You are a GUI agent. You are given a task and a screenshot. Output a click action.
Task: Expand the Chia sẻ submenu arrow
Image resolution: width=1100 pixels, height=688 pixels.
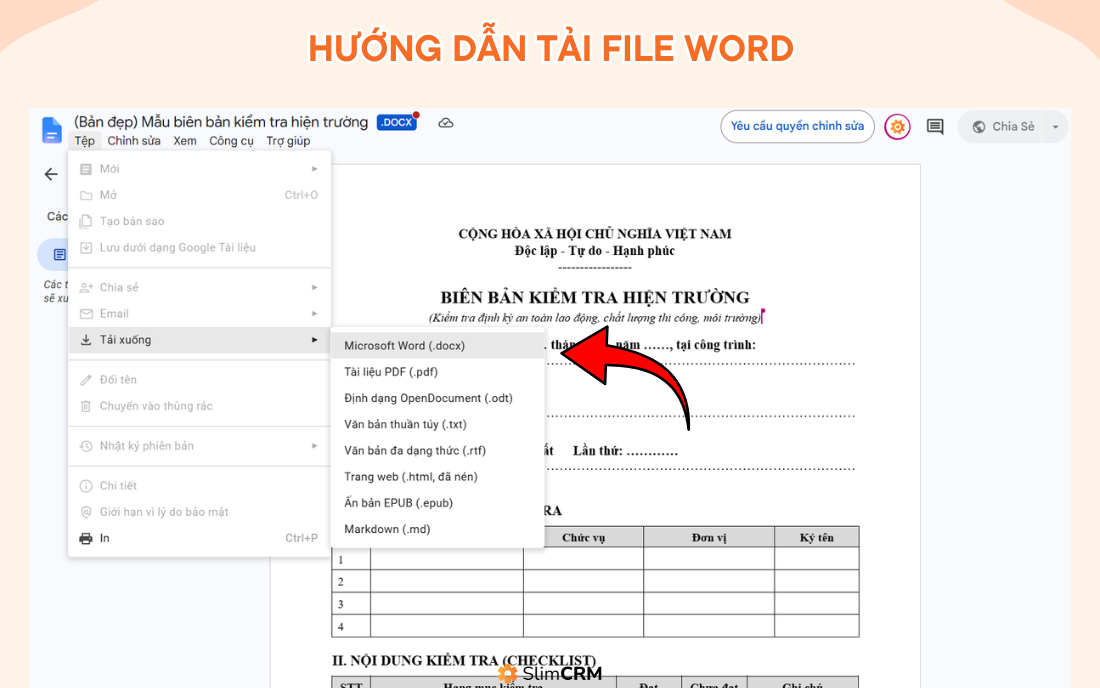314,288
